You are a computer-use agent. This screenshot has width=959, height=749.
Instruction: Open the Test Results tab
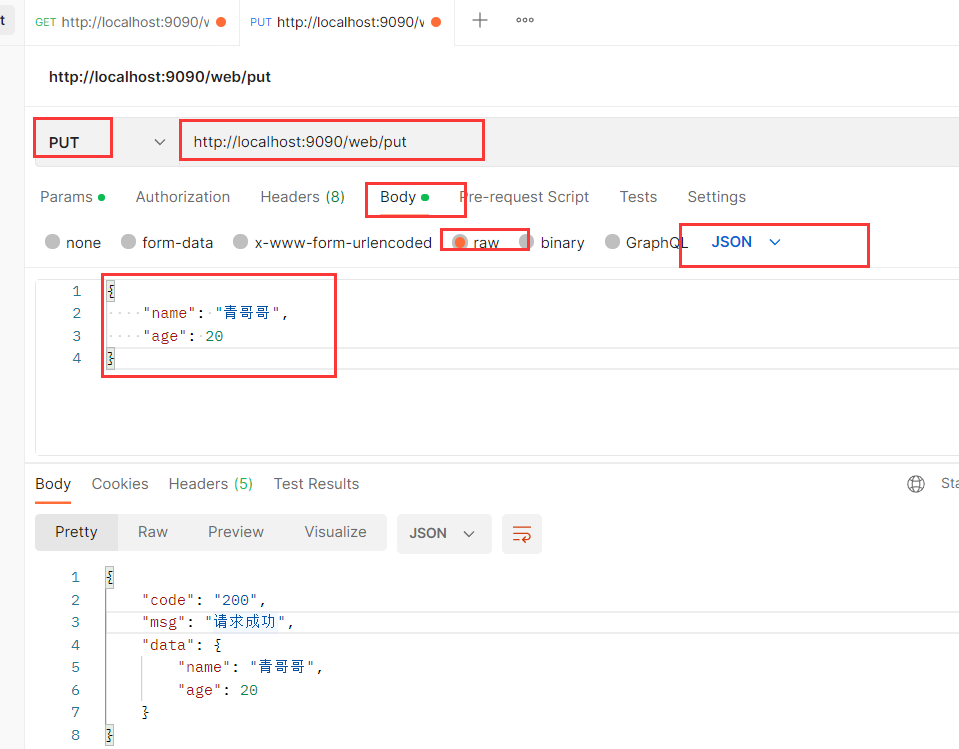point(316,484)
